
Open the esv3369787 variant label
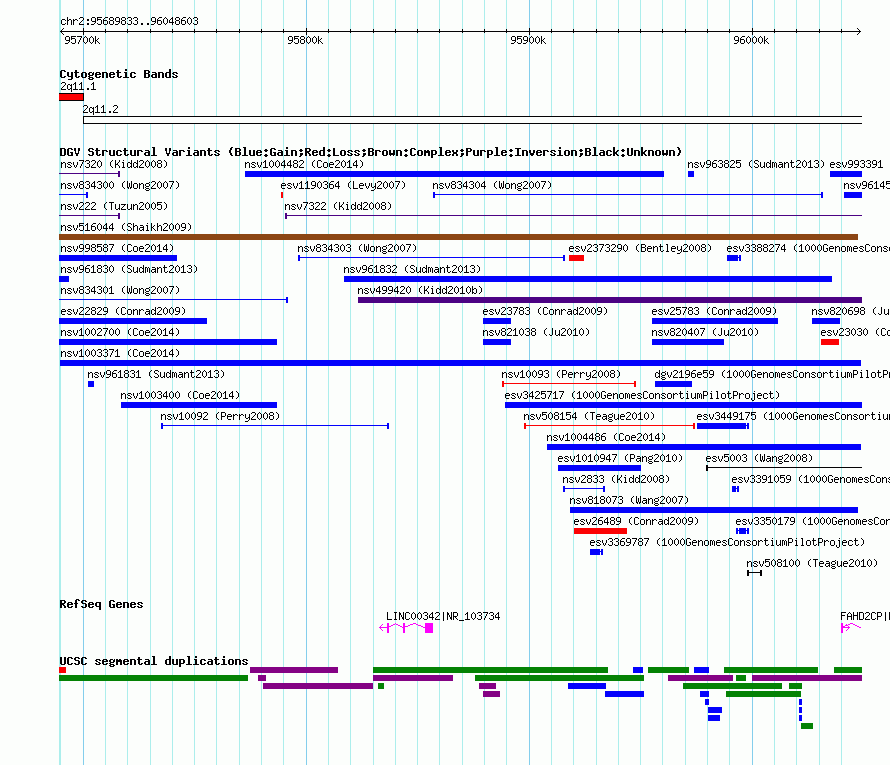pos(727,542)
